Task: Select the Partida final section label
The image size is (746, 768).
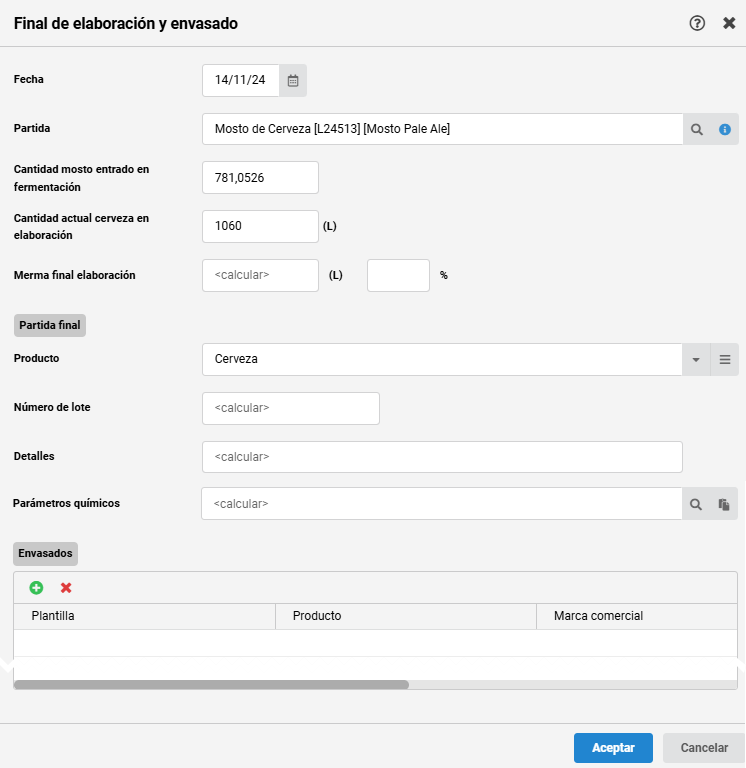Action: click(x=50, y=325)
